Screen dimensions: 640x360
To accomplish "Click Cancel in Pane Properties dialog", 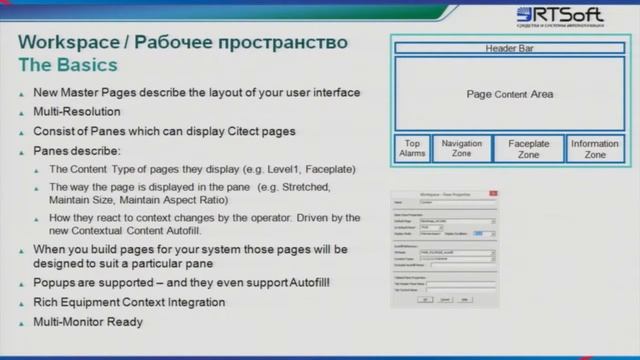I will pyautogui.click(x=445, y=300).
